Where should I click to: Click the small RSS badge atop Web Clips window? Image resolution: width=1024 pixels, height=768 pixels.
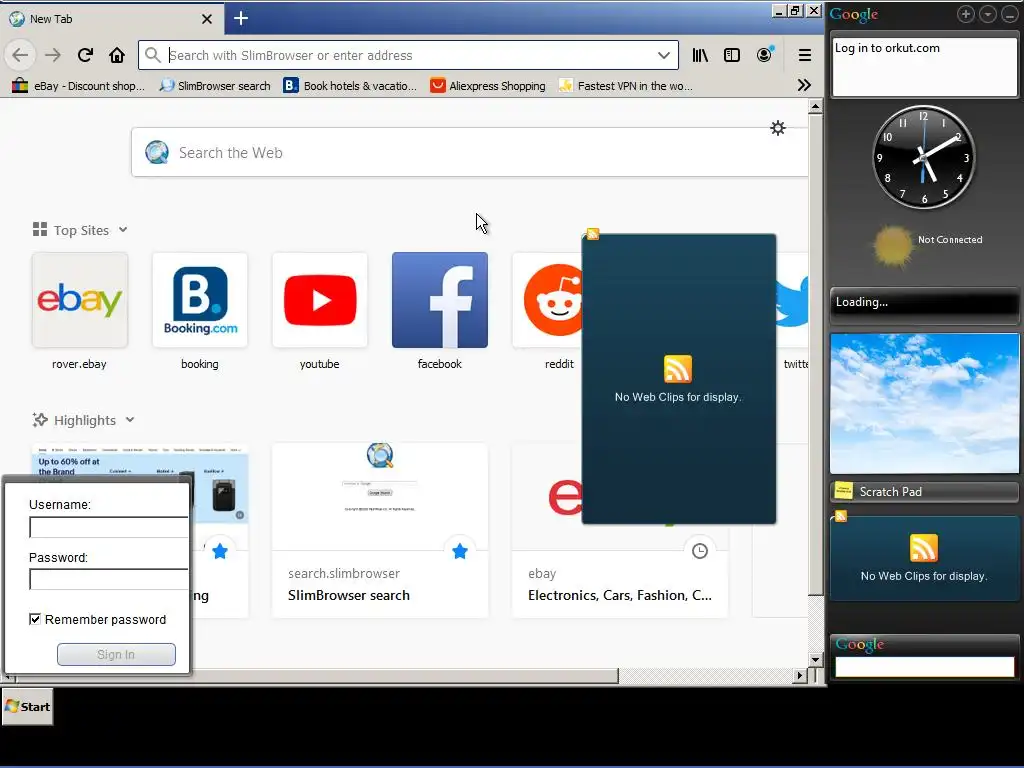tap(592, 234)
